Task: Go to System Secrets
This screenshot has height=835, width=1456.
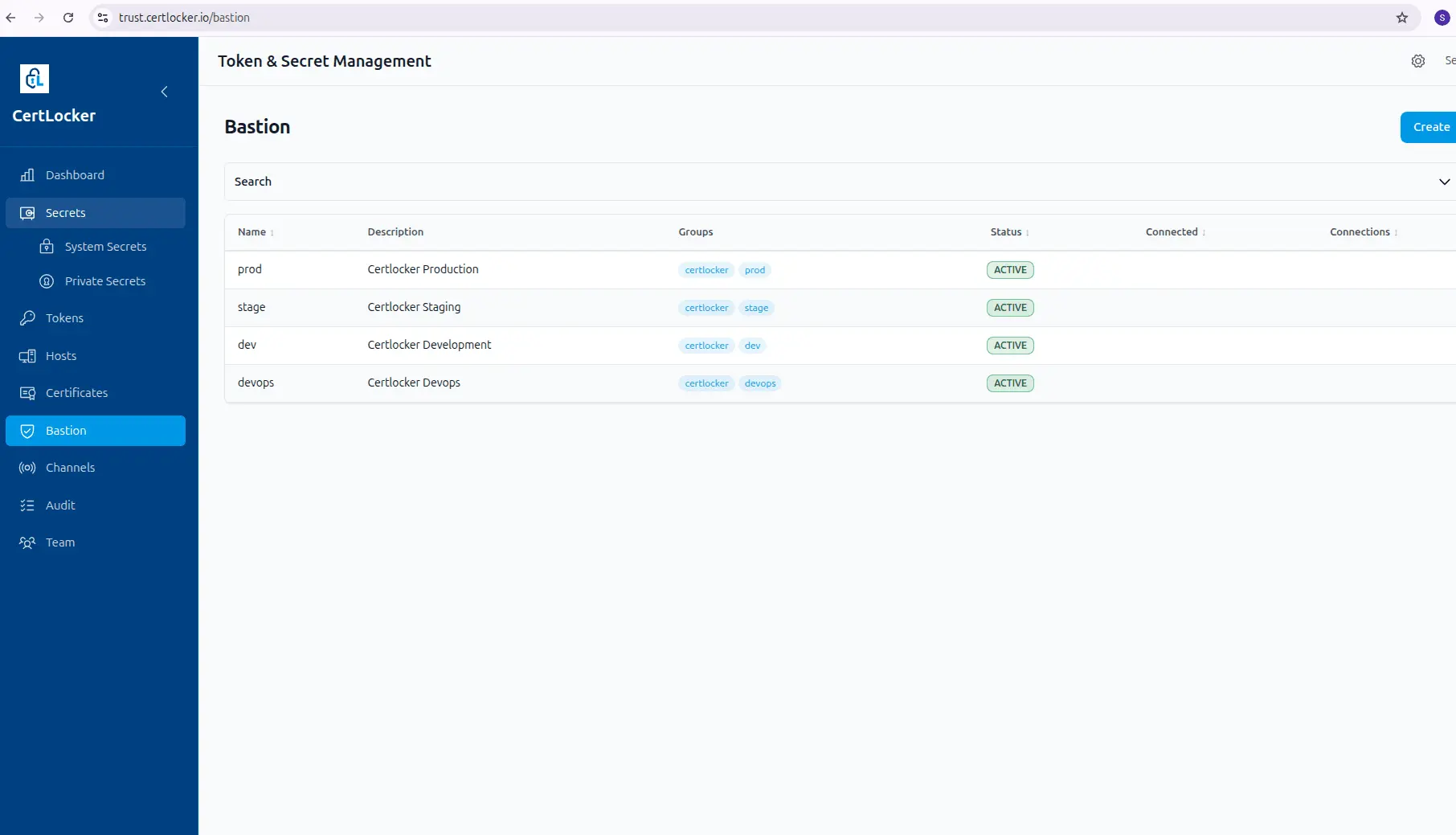Action: coord(105,247)
